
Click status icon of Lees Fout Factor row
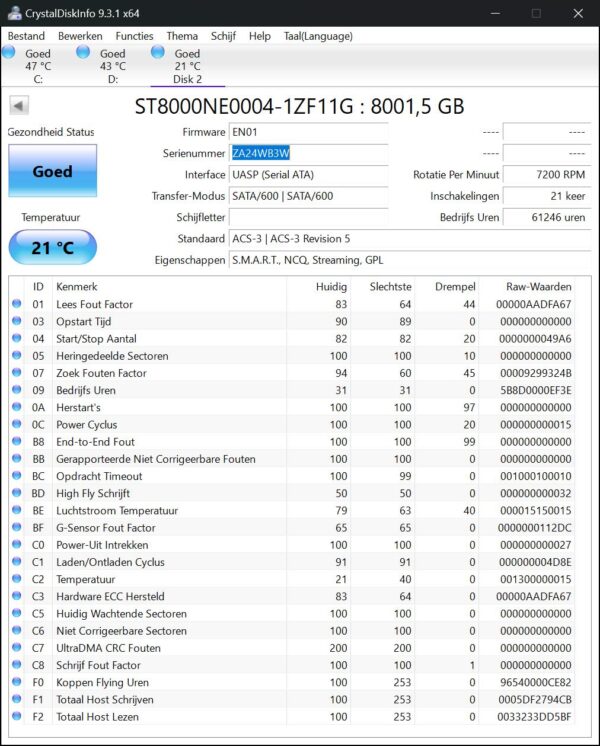click(17, 304)
